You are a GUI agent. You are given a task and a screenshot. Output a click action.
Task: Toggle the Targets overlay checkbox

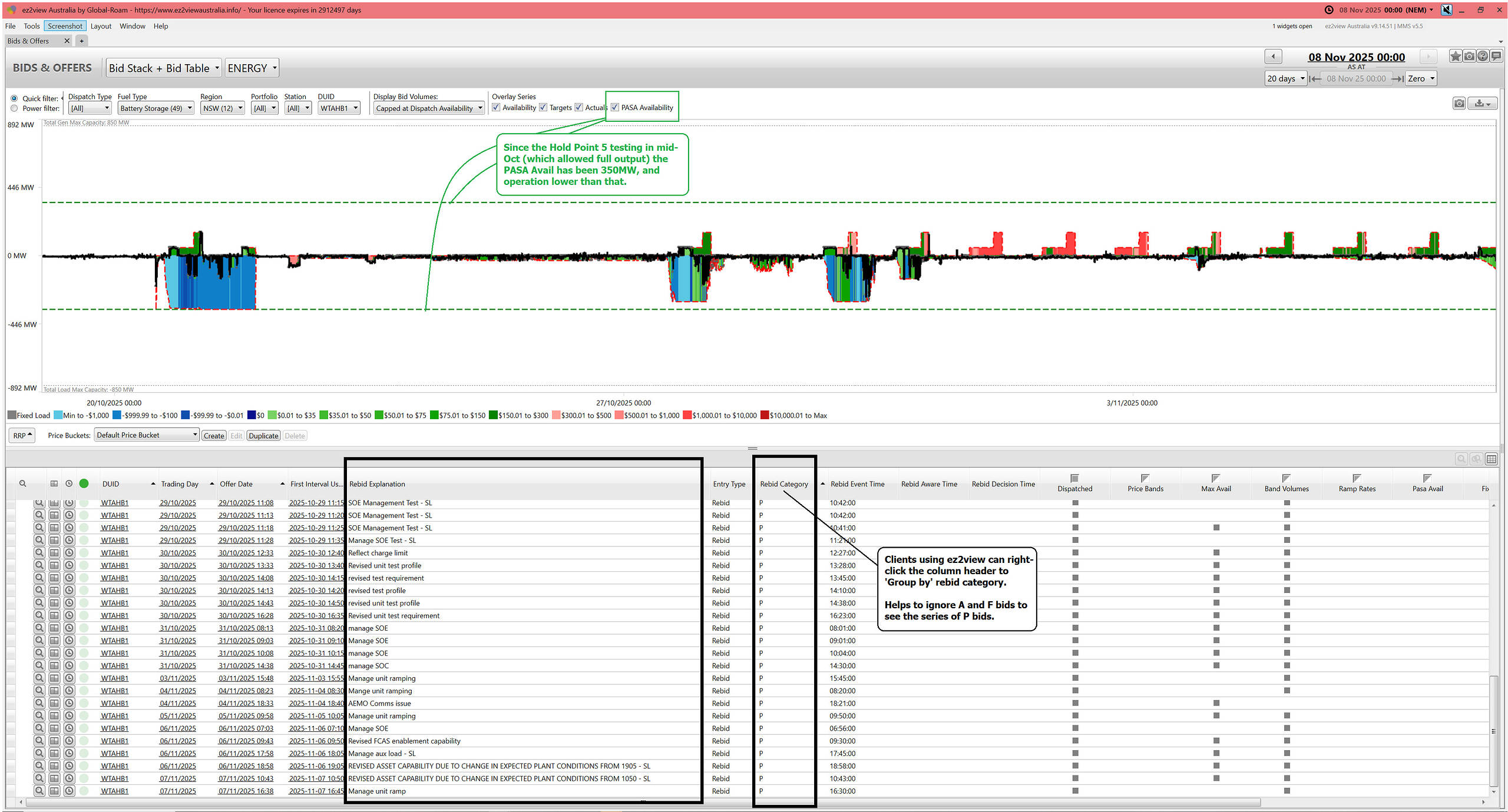(x=543, y=107)
